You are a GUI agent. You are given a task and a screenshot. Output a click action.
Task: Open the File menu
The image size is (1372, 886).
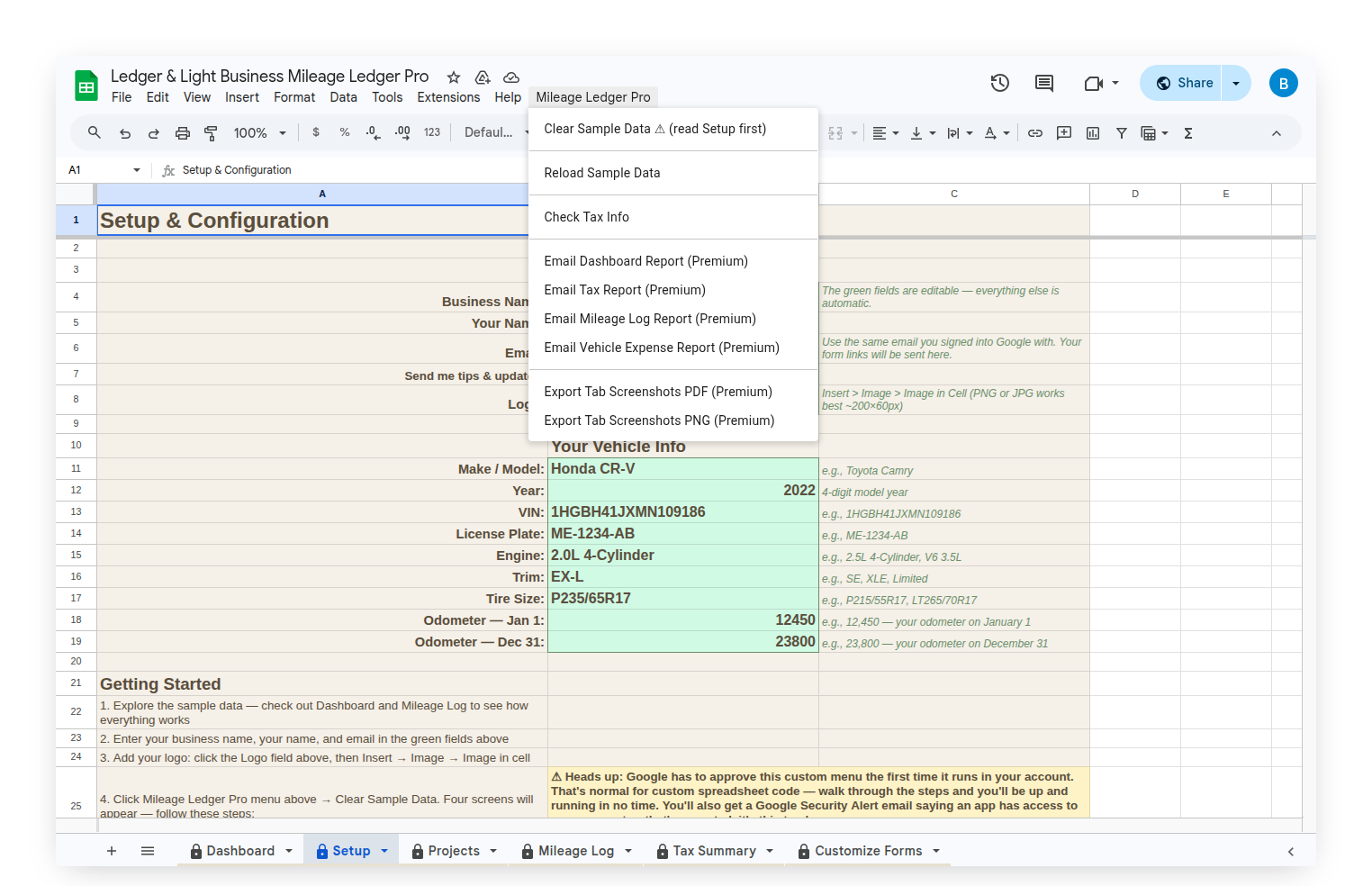122,97
